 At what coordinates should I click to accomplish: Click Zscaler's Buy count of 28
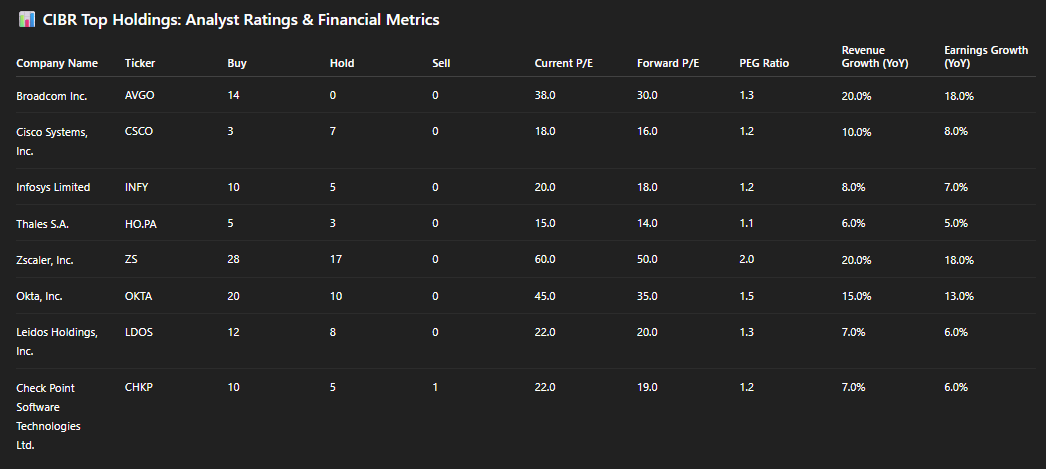coord(233,260)
